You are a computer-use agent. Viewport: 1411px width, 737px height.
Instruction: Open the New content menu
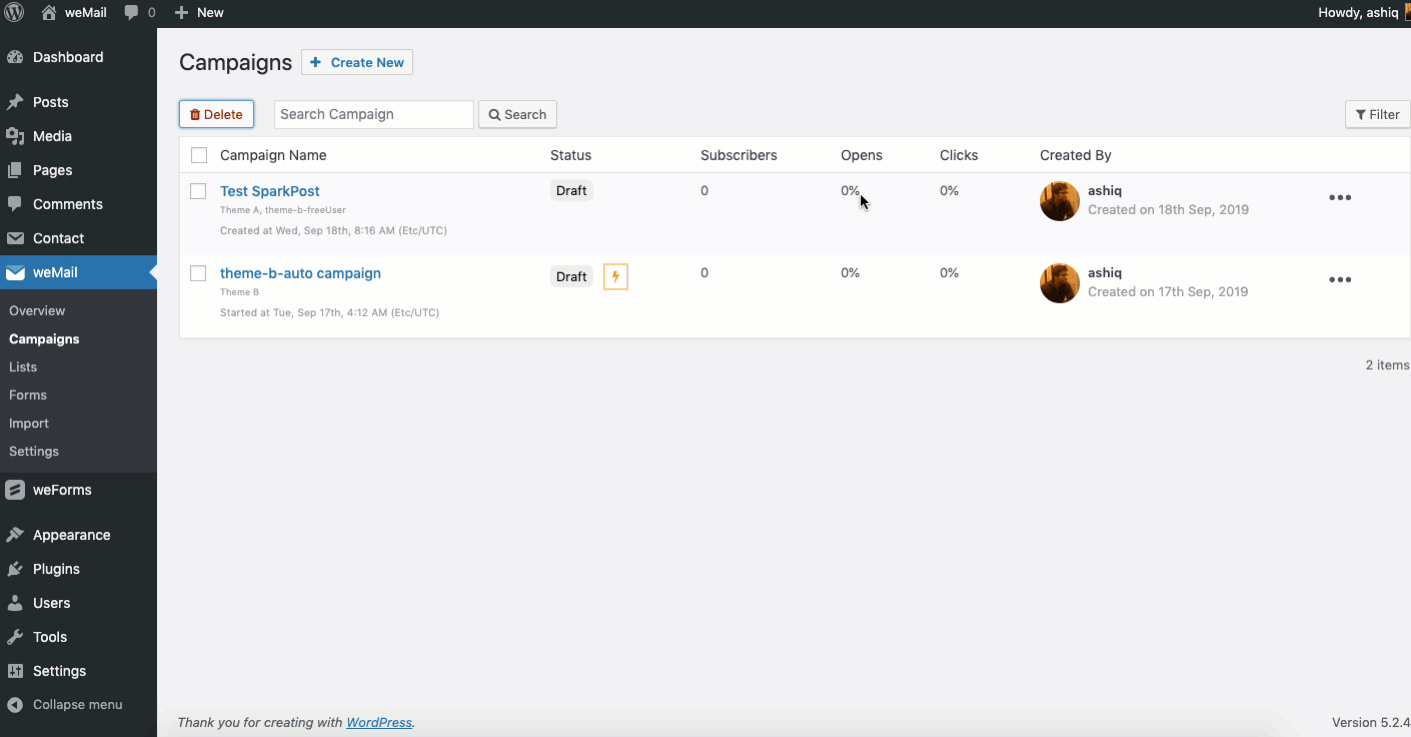[x=199, y=13]
